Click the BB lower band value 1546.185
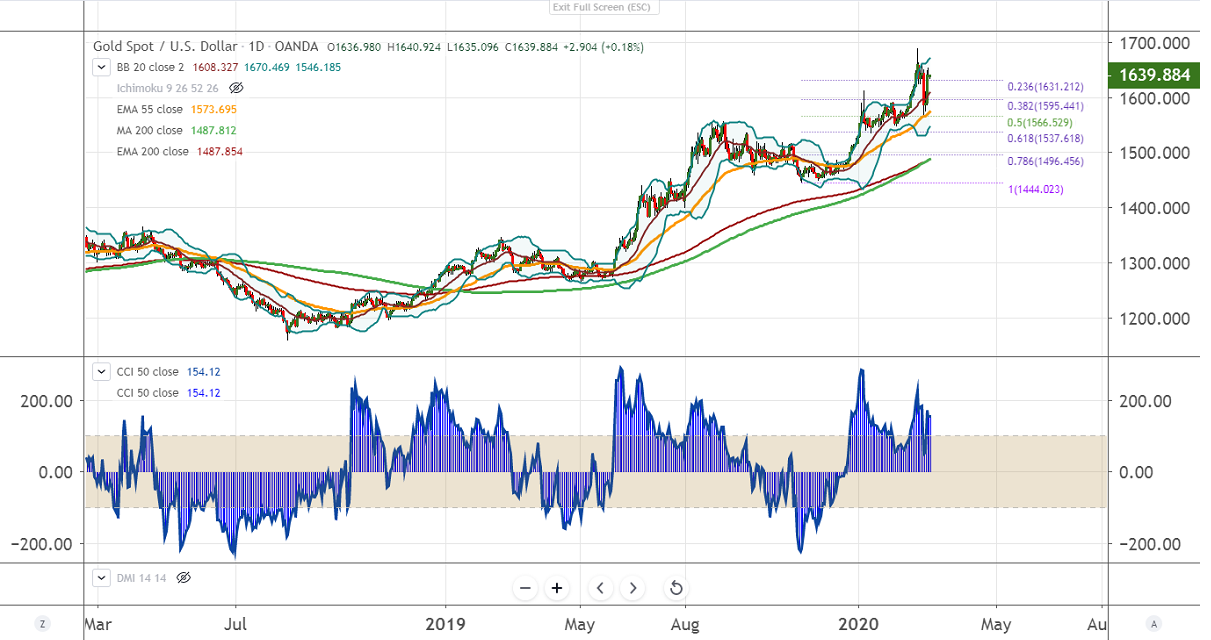Screen dimensions: 1211x640 coord(317,67)
